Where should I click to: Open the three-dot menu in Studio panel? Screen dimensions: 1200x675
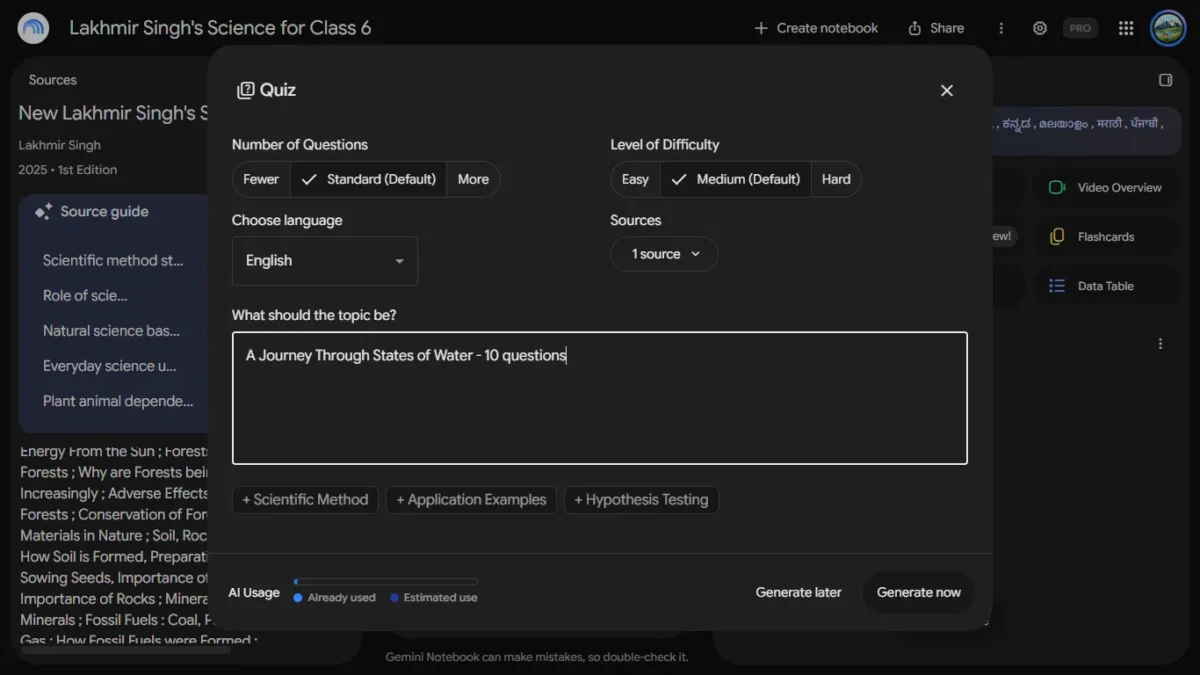1160,343
